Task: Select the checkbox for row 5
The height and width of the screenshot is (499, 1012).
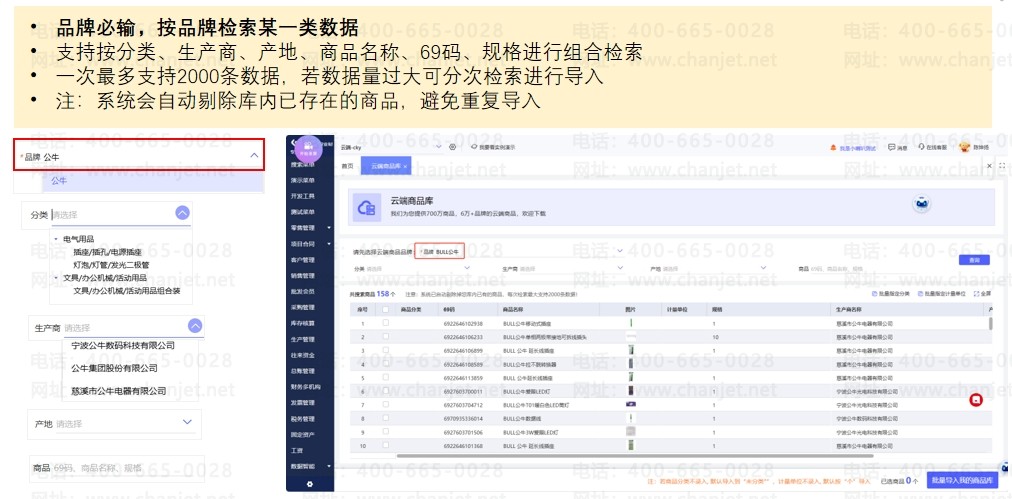Action: point(385,378)
